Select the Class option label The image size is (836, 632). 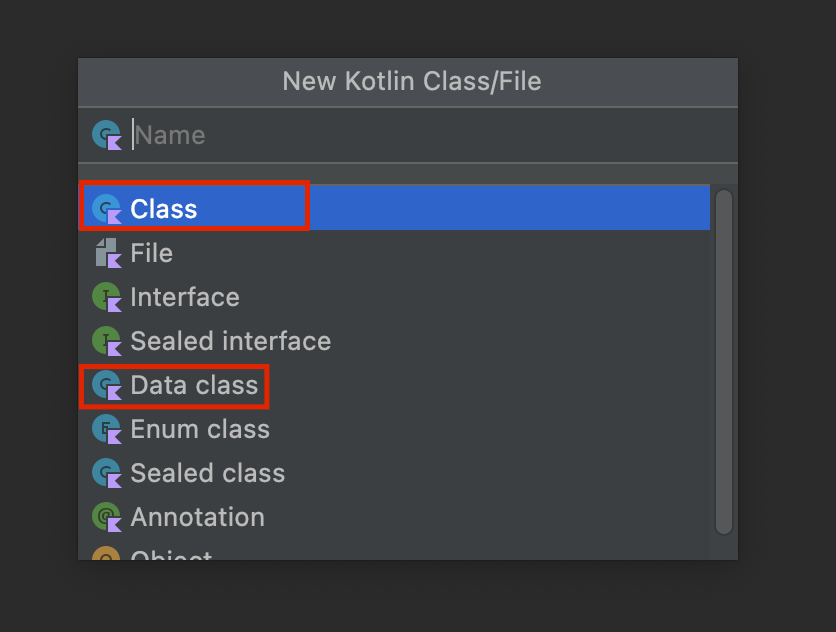pos(164,209)
